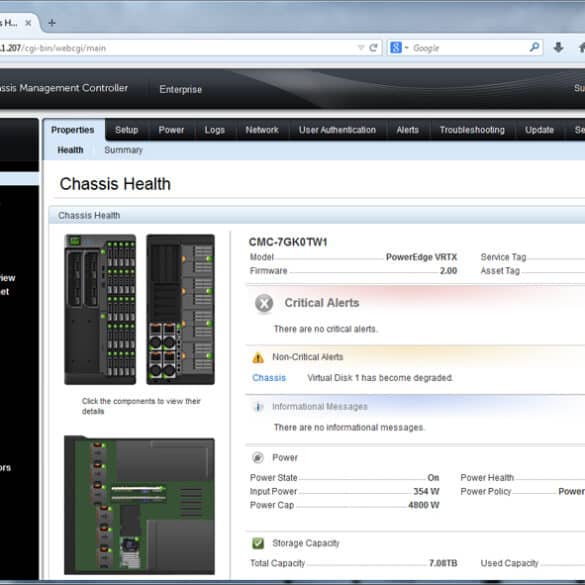Click the top-down chassis internals image
Image resolution: width=585 pixels, height=585 pixels.
(139, 505)
